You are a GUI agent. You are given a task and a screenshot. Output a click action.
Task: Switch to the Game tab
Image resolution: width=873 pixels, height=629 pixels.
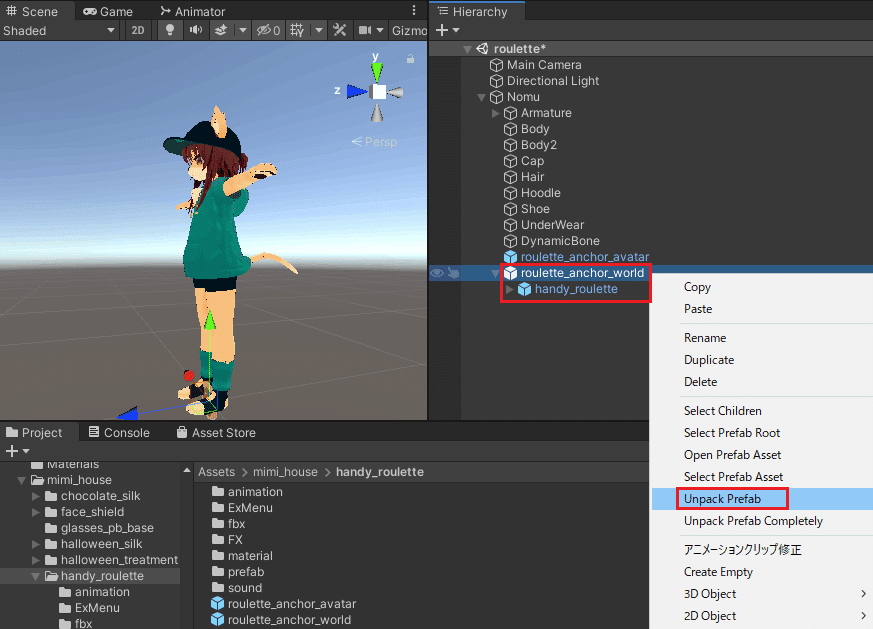(x=108, y=11)
